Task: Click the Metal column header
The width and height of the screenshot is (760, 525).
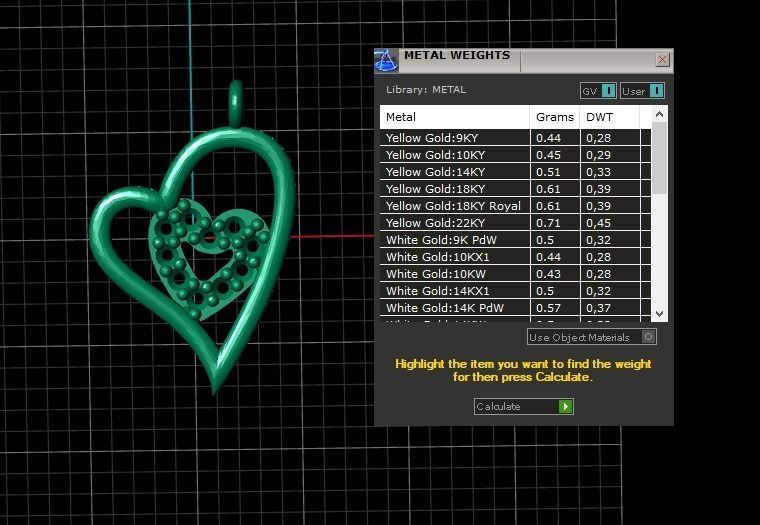Action: coord(455,117)
